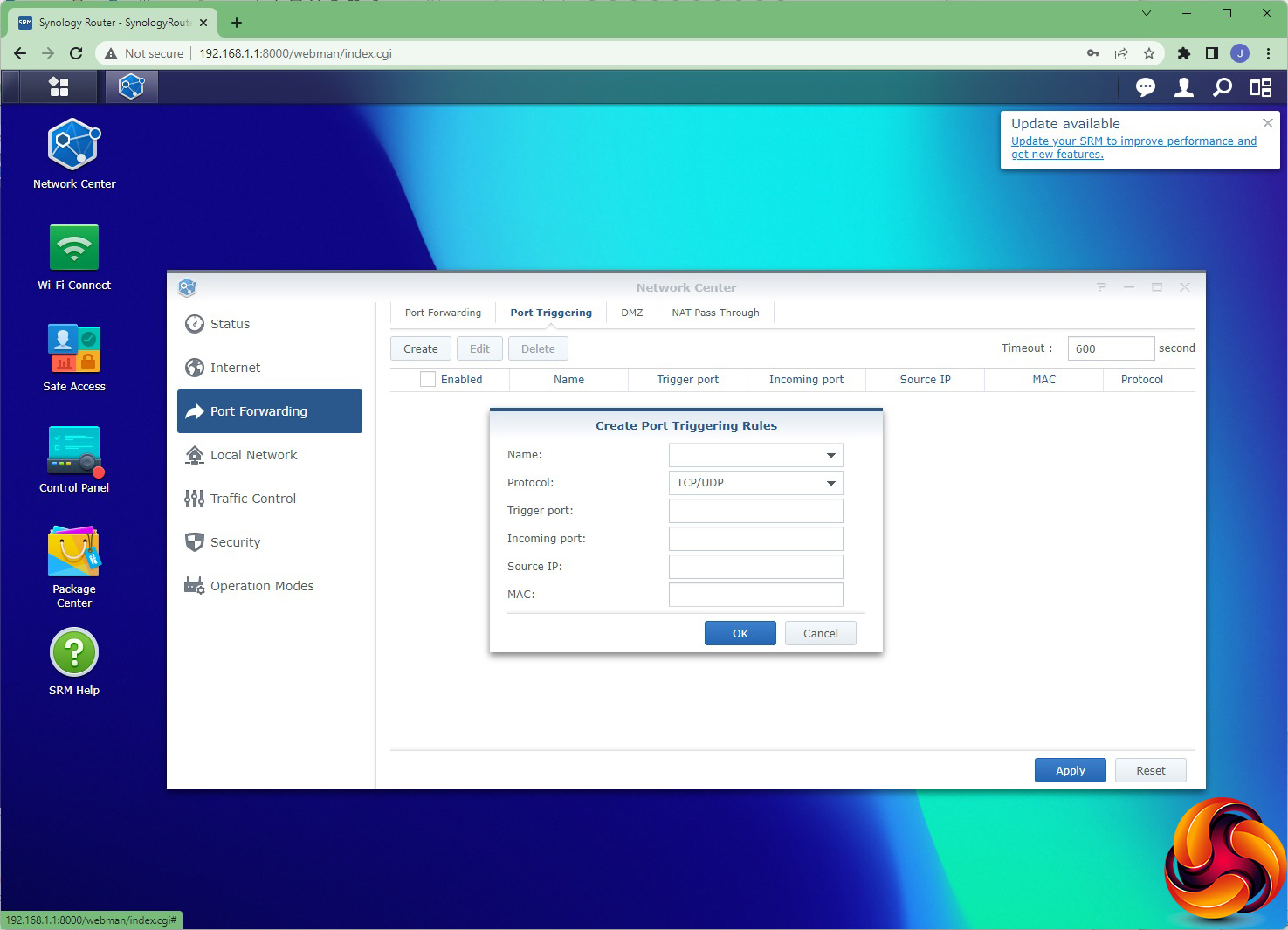
Task: Click the Status sidebar item
Action: (270, 324)
